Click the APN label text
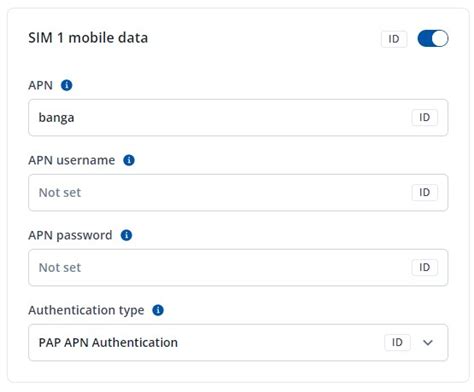 pyautogui.click(x=40, y=85)
